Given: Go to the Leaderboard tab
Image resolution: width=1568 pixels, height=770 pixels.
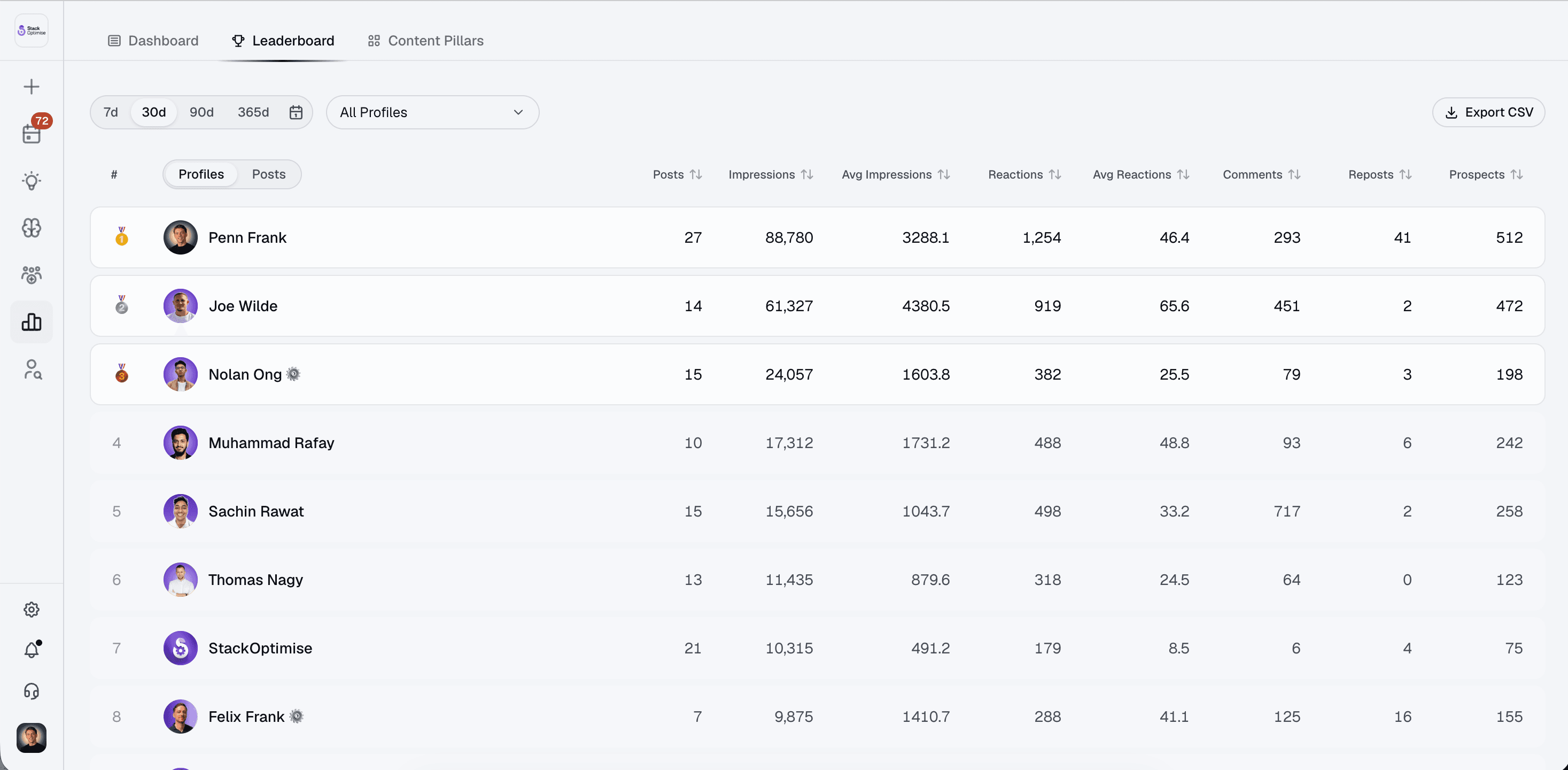Looking at the screenshot, I should 283,41.
